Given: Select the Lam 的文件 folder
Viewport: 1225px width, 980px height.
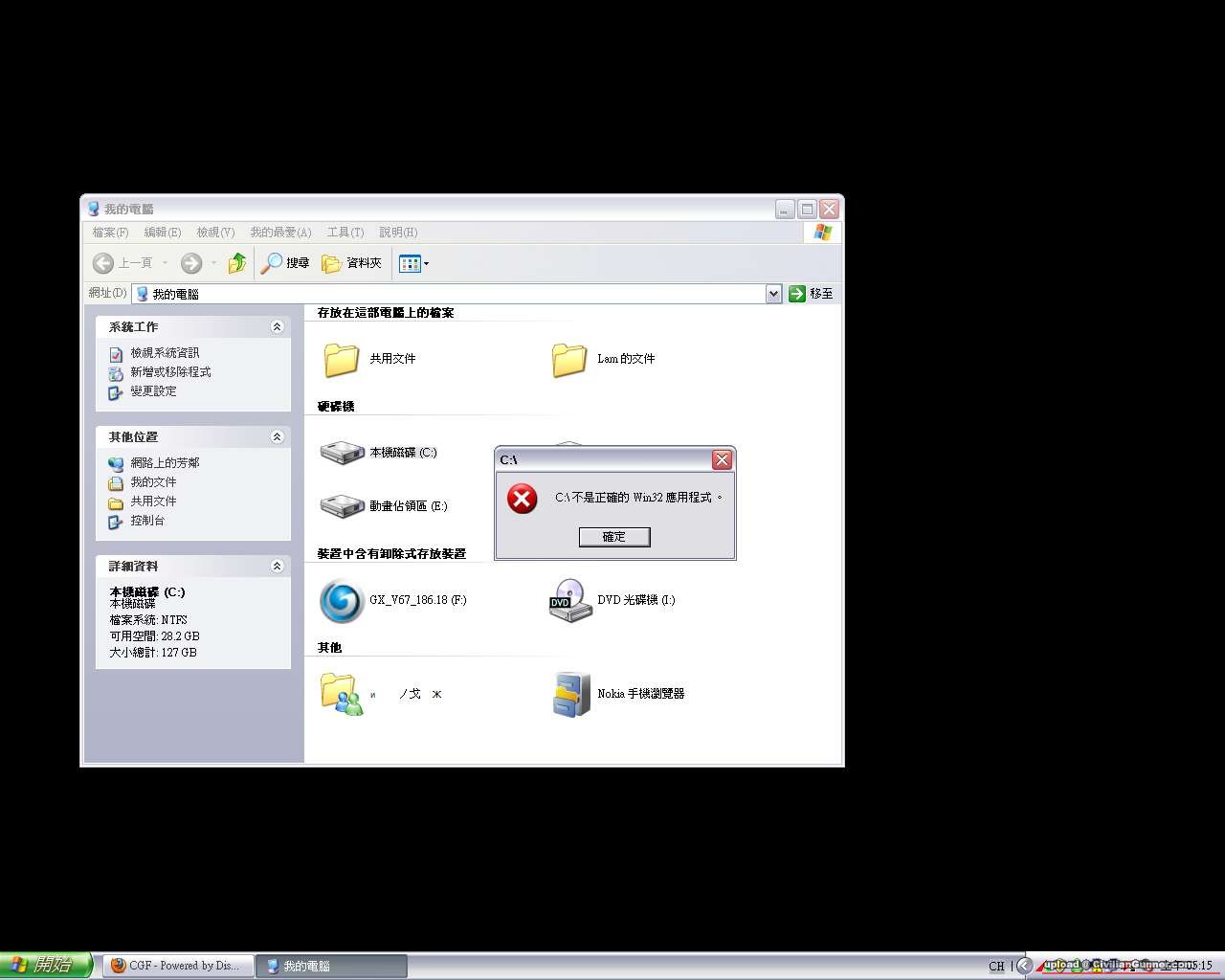Looking at the screenshot, I should point(569,359).
